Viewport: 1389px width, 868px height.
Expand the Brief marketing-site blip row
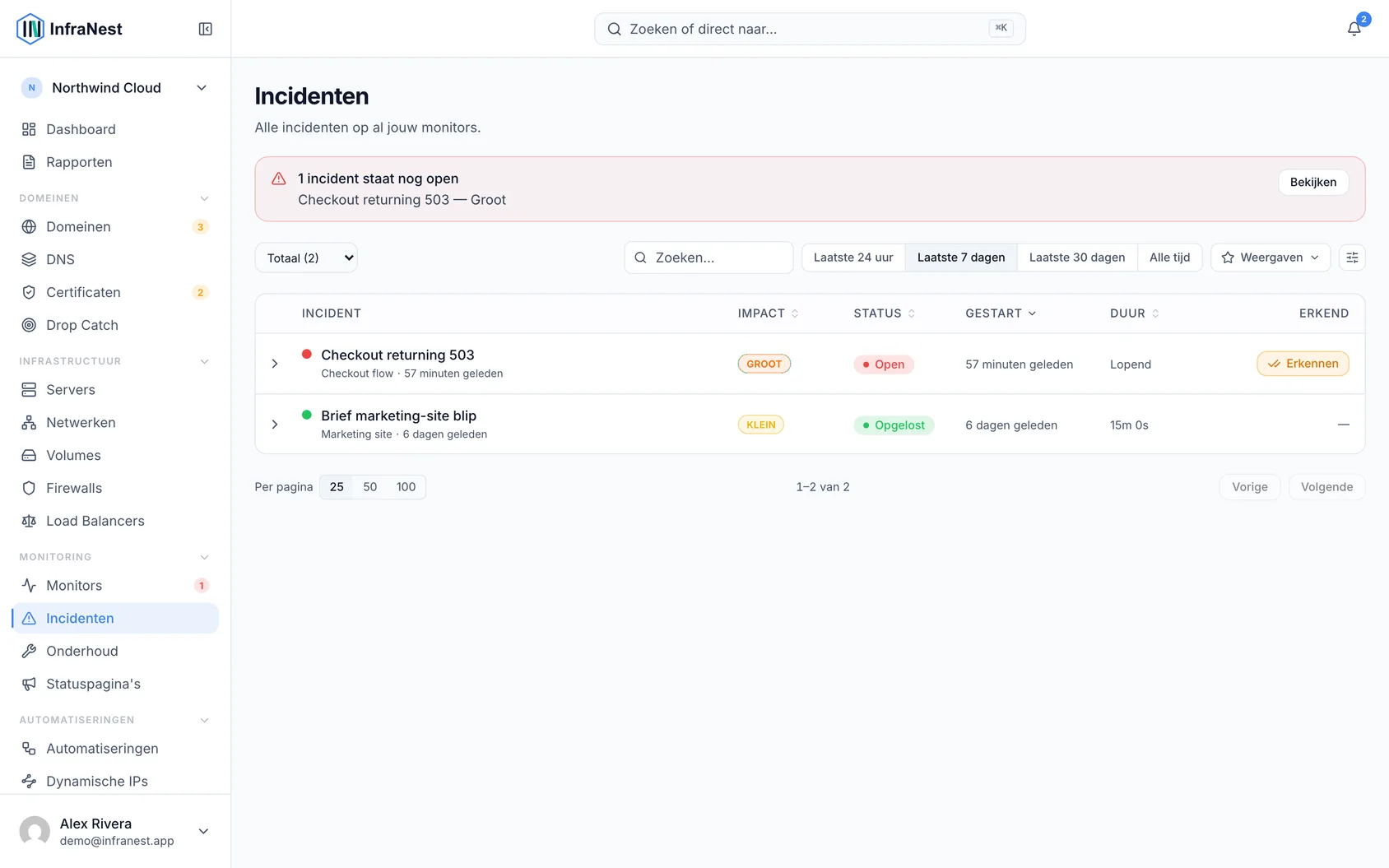click(275, 425)
